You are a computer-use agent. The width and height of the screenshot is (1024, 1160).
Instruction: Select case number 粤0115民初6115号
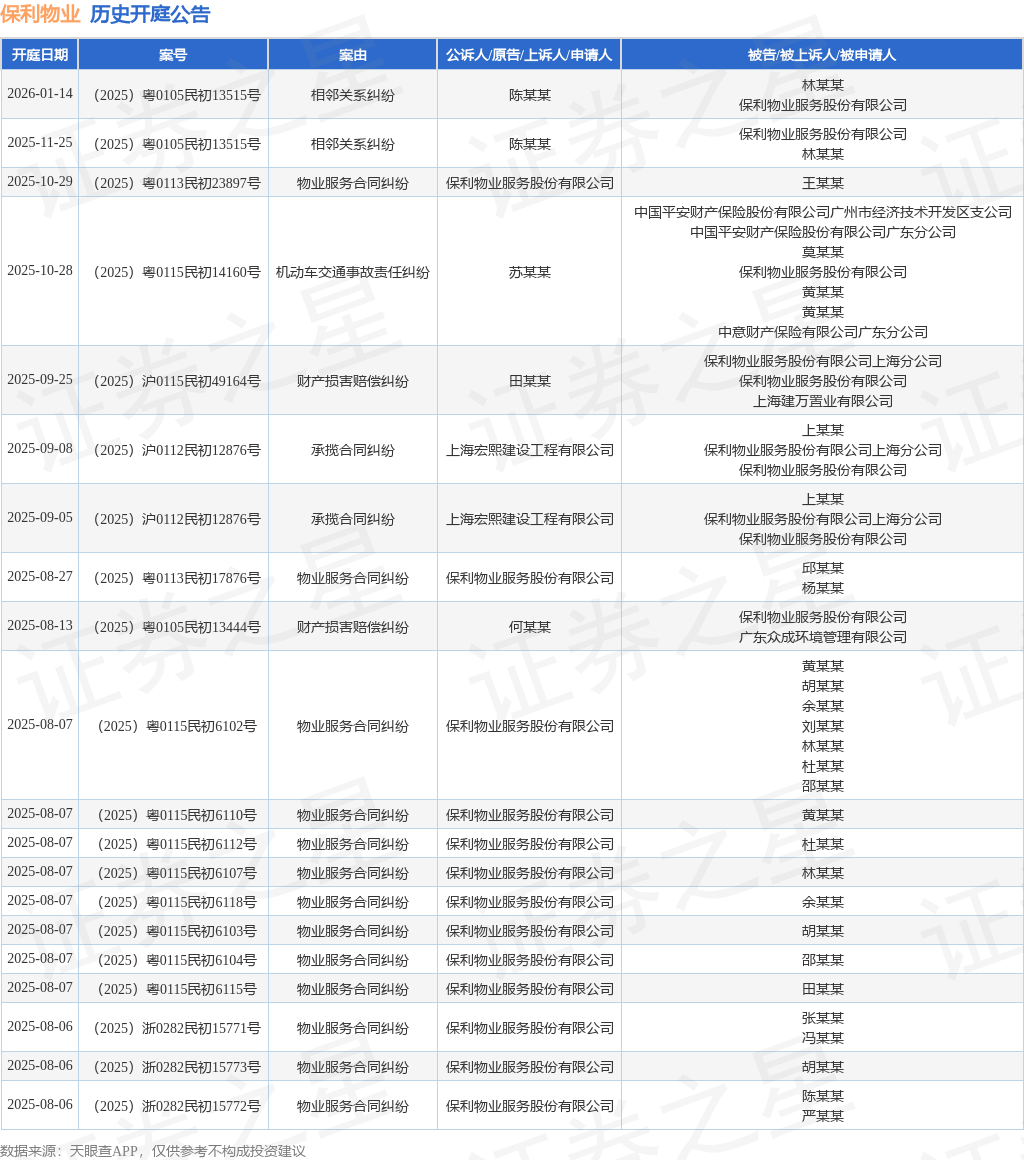[x=176, y=988]
